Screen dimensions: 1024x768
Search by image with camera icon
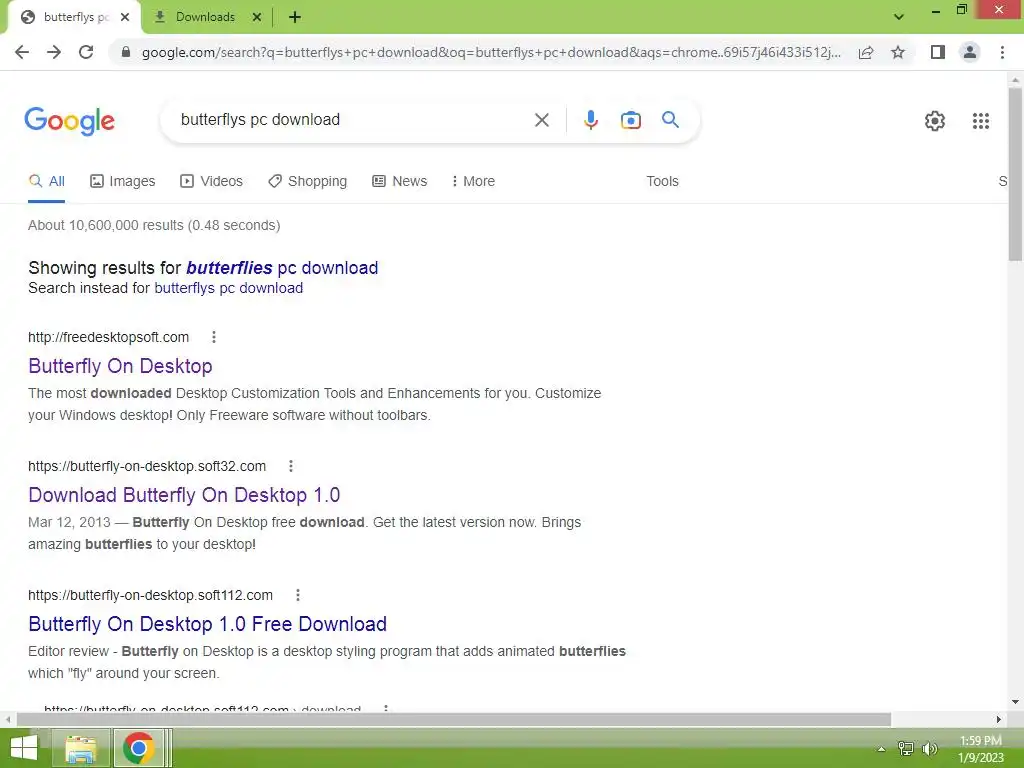631,120
